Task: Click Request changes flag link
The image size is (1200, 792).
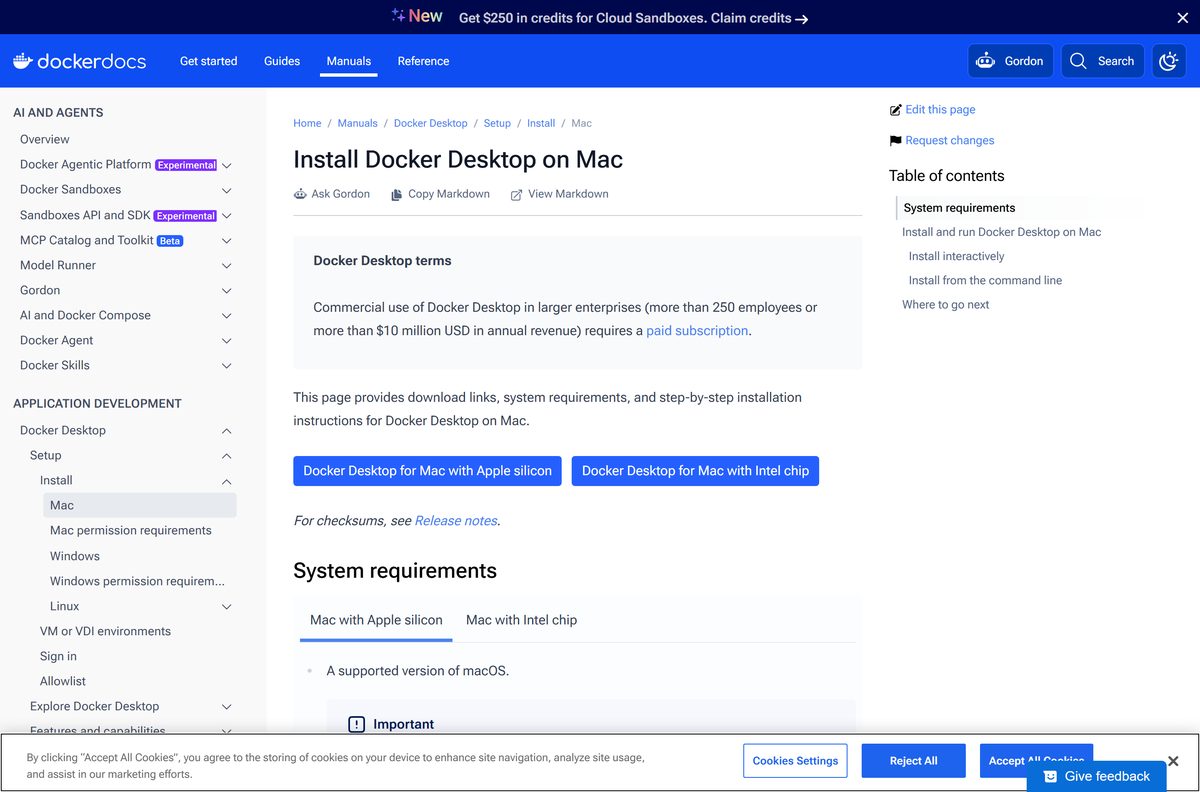Action: 942,141
